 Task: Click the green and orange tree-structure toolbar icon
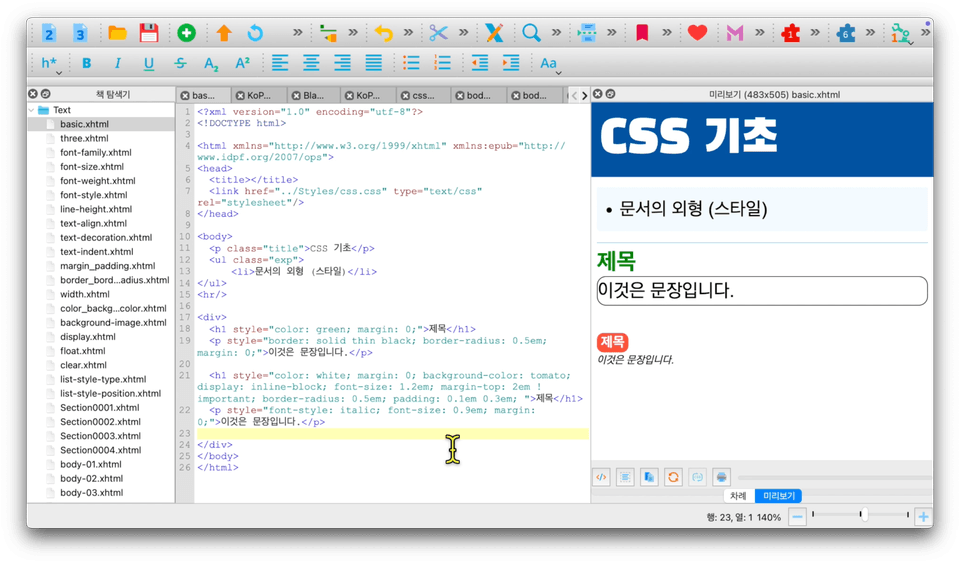click(328, 32)
